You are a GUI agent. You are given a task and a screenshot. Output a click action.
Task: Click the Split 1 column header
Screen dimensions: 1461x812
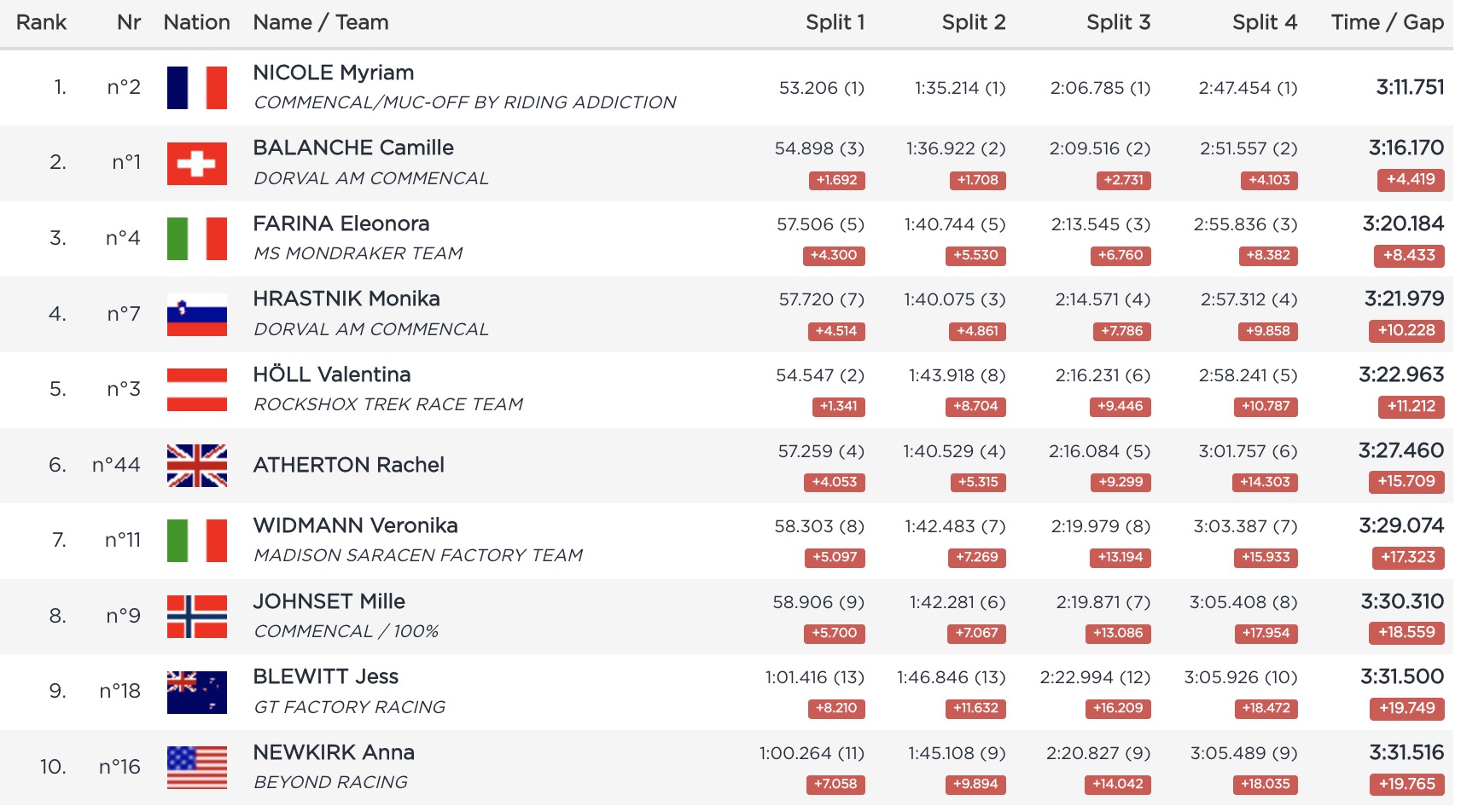pyautogui.click(x=835, y=23)
